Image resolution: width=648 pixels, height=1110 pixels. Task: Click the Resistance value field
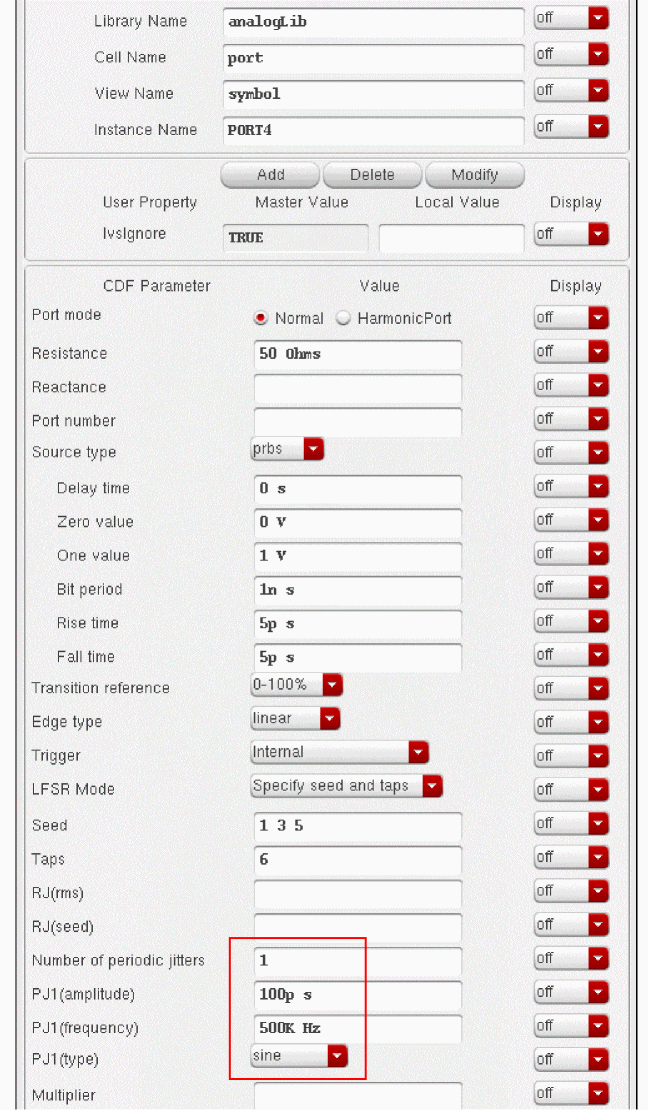tap(358, 354)
